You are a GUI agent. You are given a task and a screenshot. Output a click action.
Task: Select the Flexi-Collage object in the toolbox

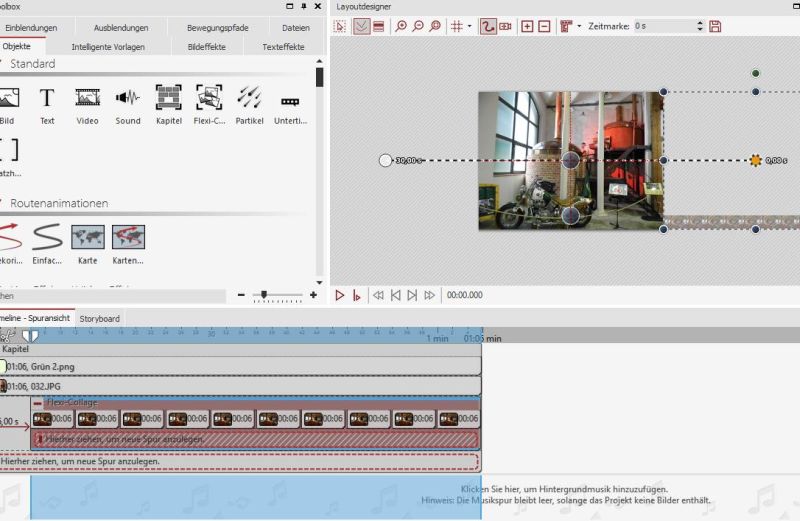point(209,98)
